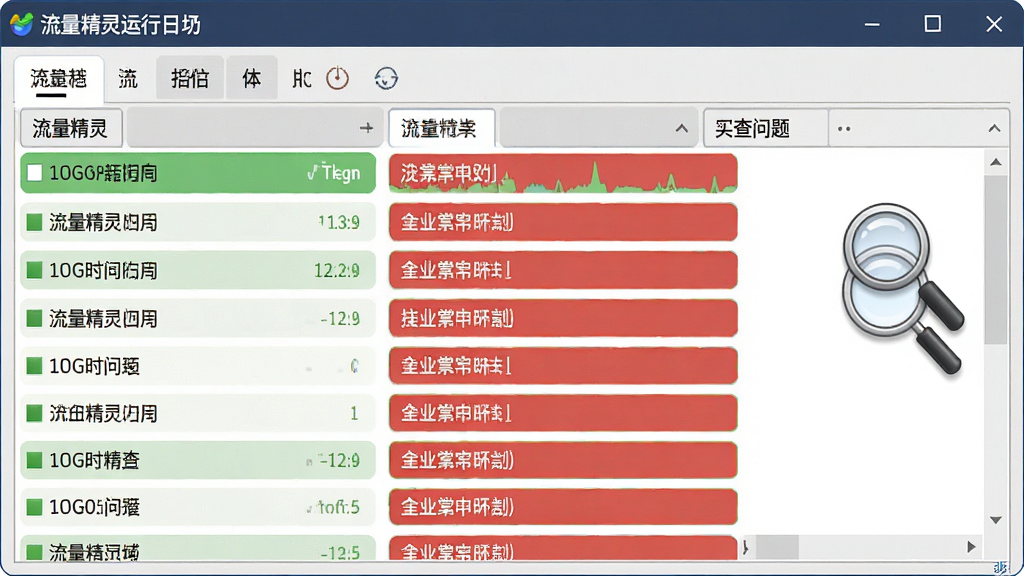Click red bar with green traffic graph
The width and height of the screenshot is (1024, 576).
563,173
